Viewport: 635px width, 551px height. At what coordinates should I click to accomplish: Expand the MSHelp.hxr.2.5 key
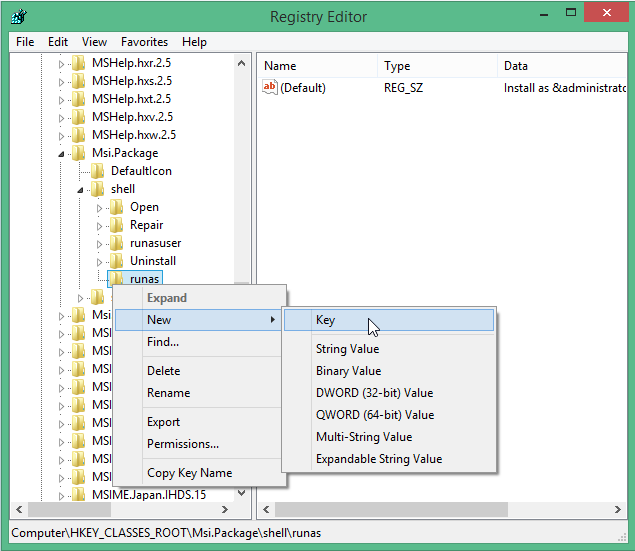coord(61,64)
